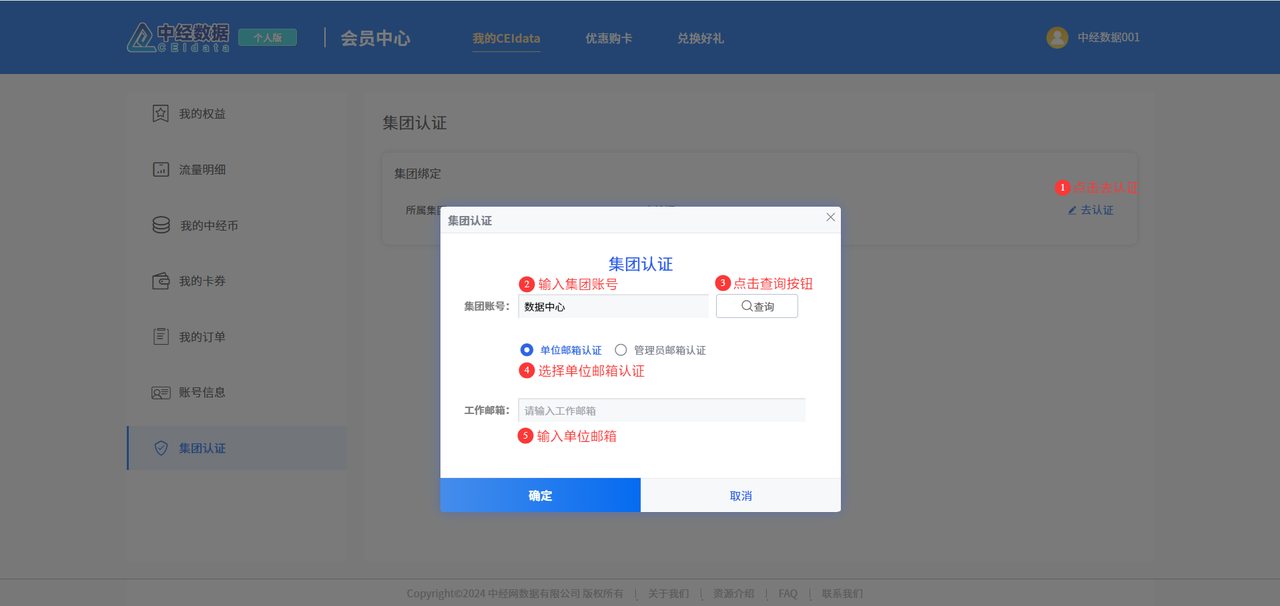The width and height of the screenshot is (1280, 606).
Task: Click the shield icon beside 集团认证
Action: point(160,449)
